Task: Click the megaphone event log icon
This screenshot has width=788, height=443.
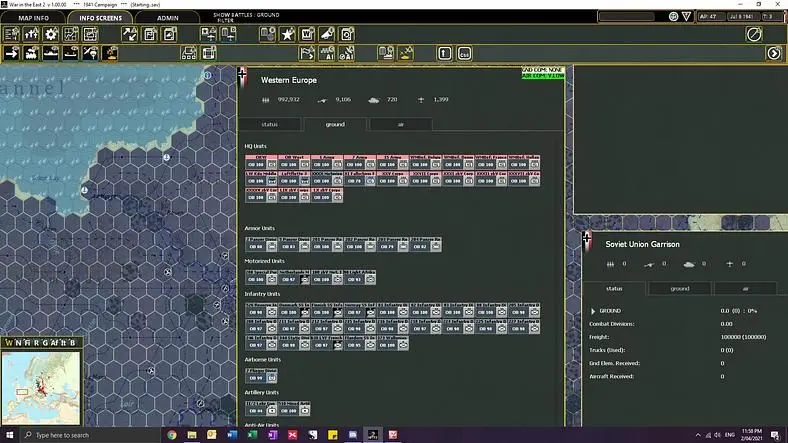Action: (327, 34)
